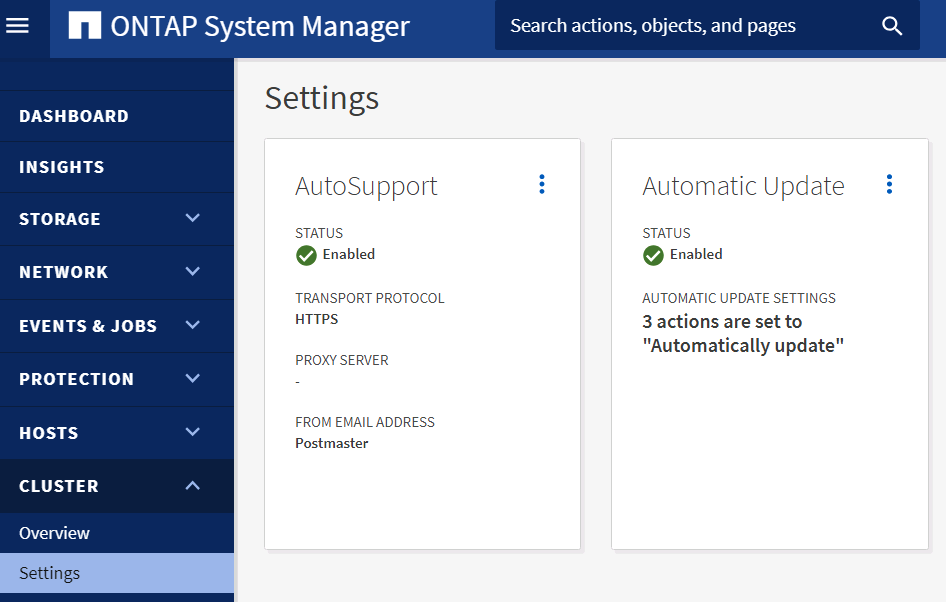This screenshot has width=946, height=602.
Task: Click AutoSupport green Enabled status icon
Action: pyautogui.click(x=306, y=255)
